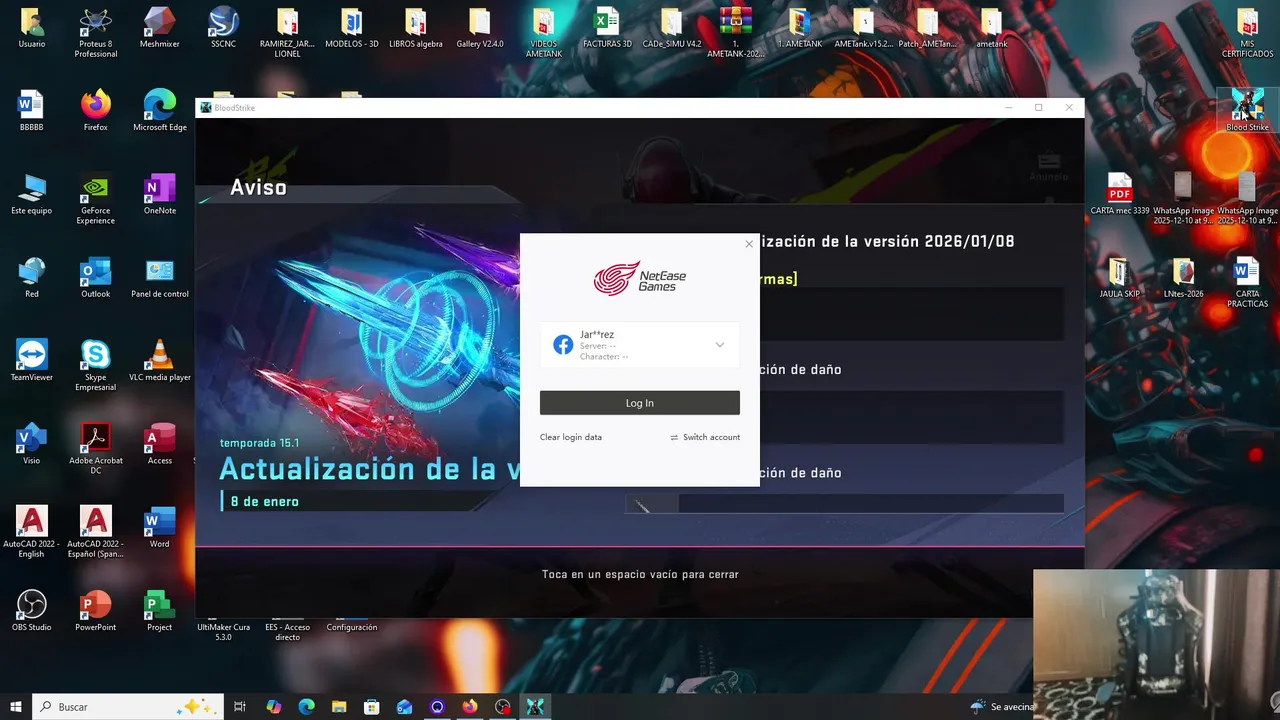This screenshot has height=720, width=1280.
Task: Open CARTA mec 3339 PDF on desktop
Action: (x=1119, y=194)
